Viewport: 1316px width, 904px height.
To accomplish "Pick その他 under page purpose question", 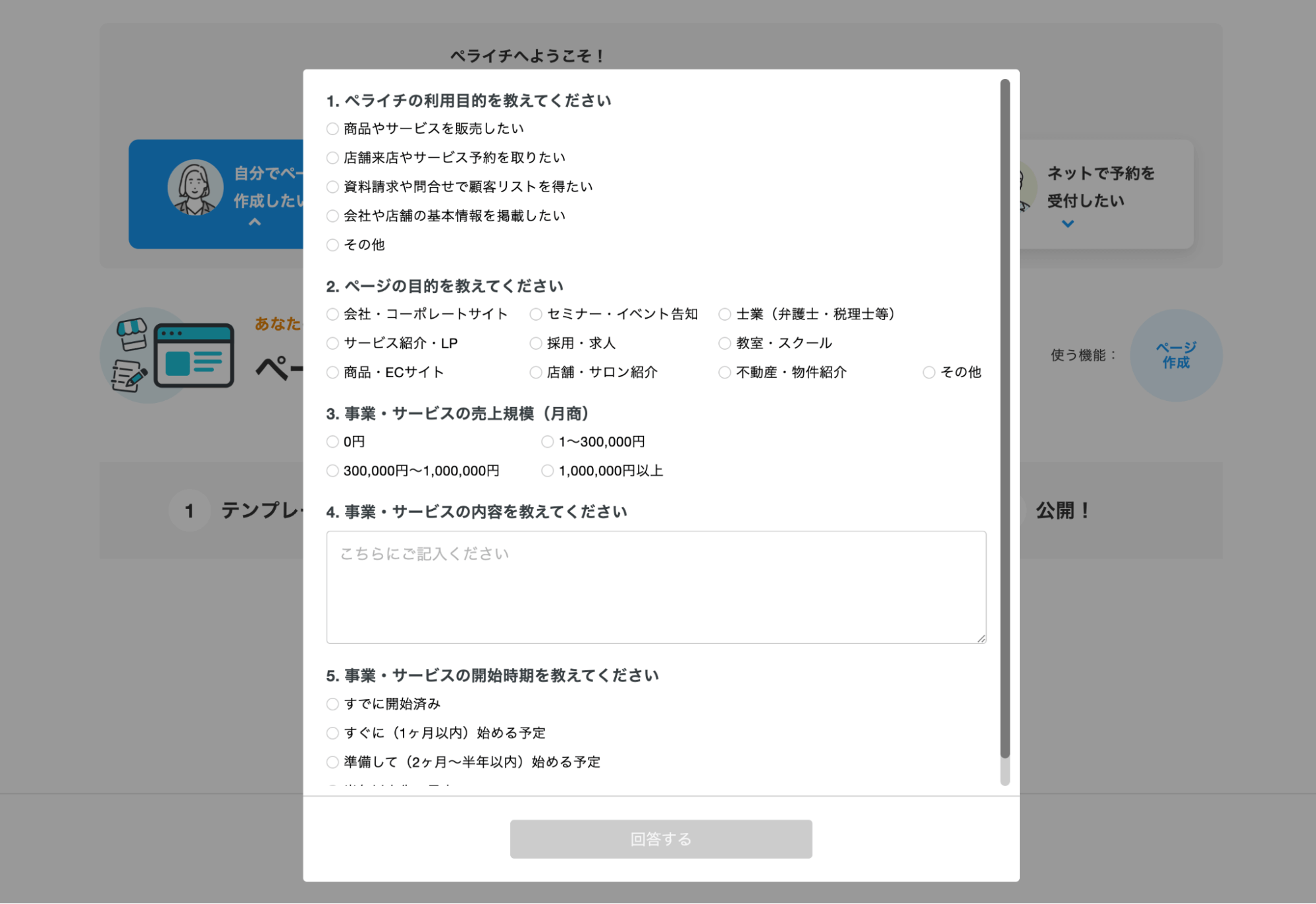I will [x=929, y=372].
